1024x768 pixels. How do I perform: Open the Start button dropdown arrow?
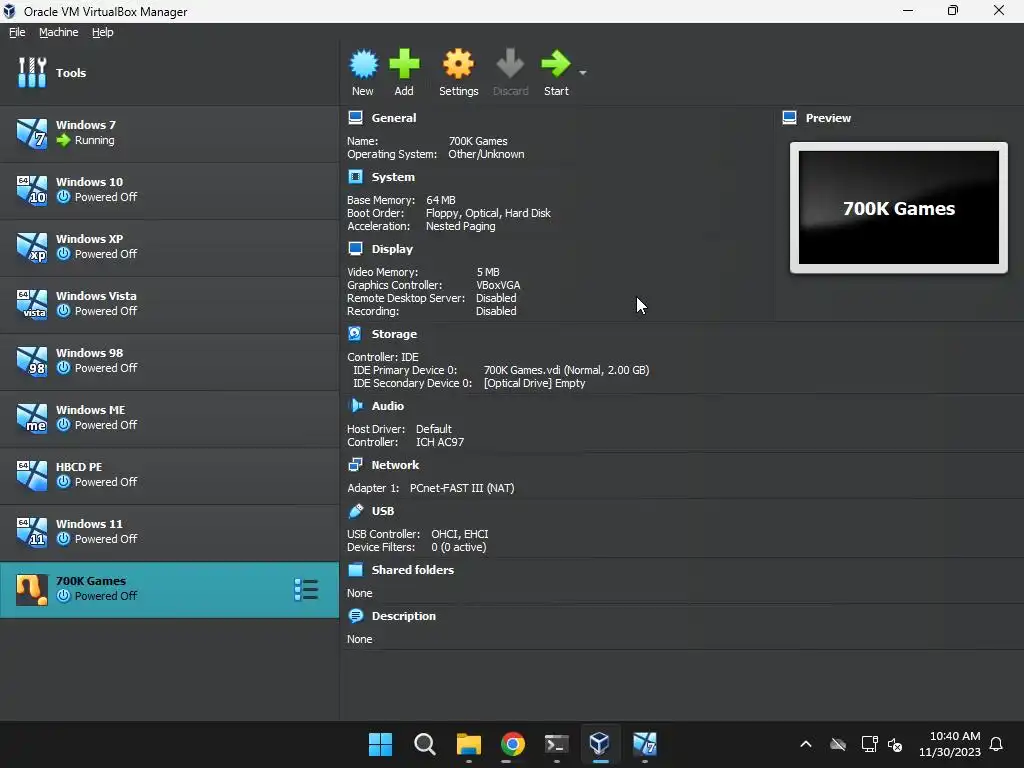pos(583,72)
